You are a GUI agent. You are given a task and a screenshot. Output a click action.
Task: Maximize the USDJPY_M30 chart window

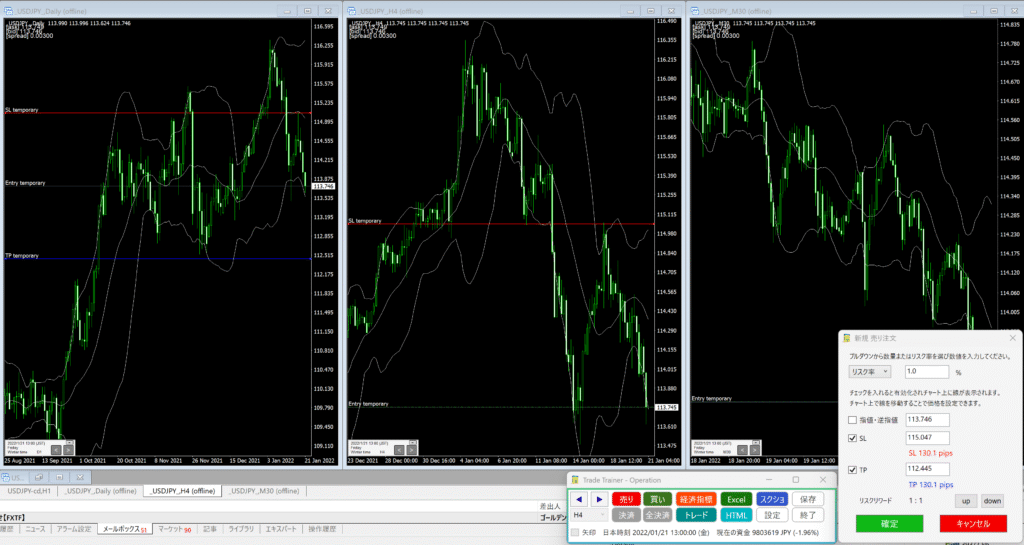coord(994,11)
